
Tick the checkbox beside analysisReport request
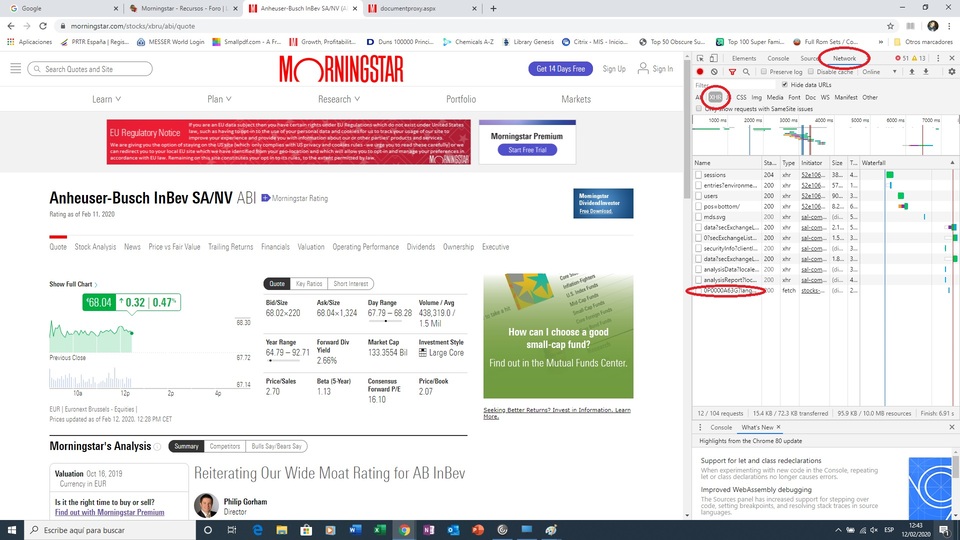pos(699,280)
